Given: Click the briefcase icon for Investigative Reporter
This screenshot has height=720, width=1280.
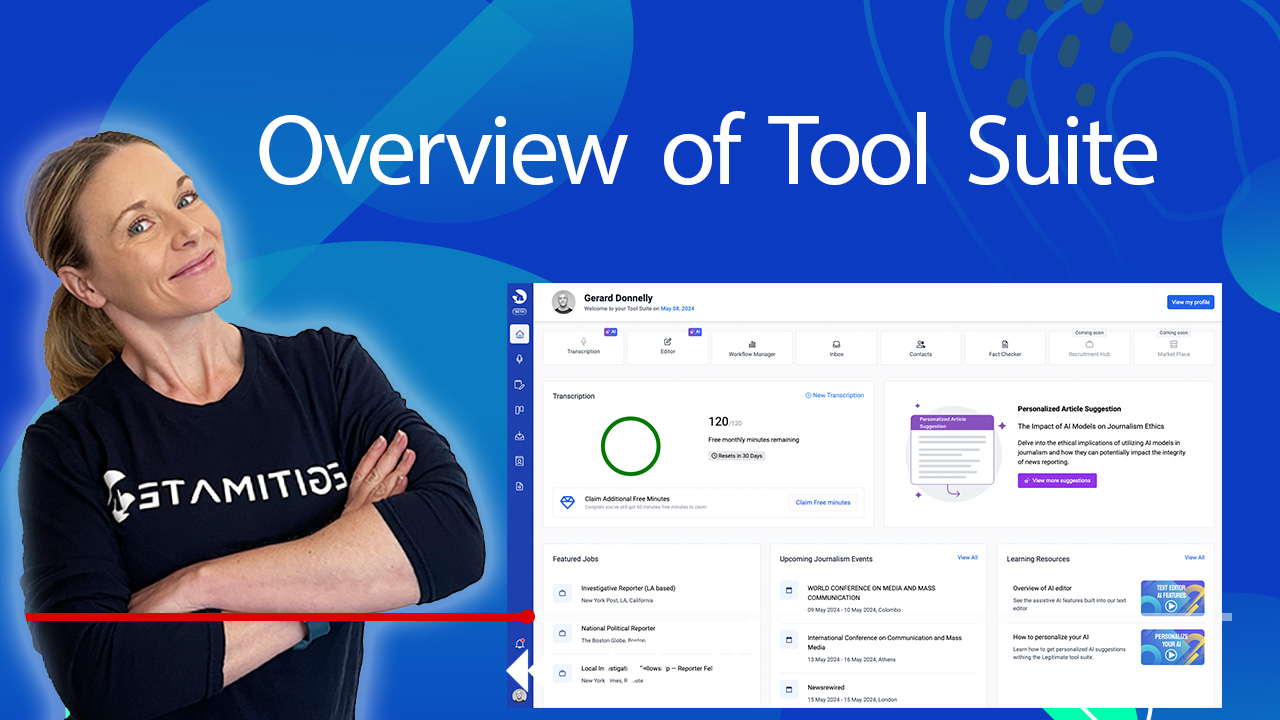Looking at the screenshot, I should tap(562, 594).
